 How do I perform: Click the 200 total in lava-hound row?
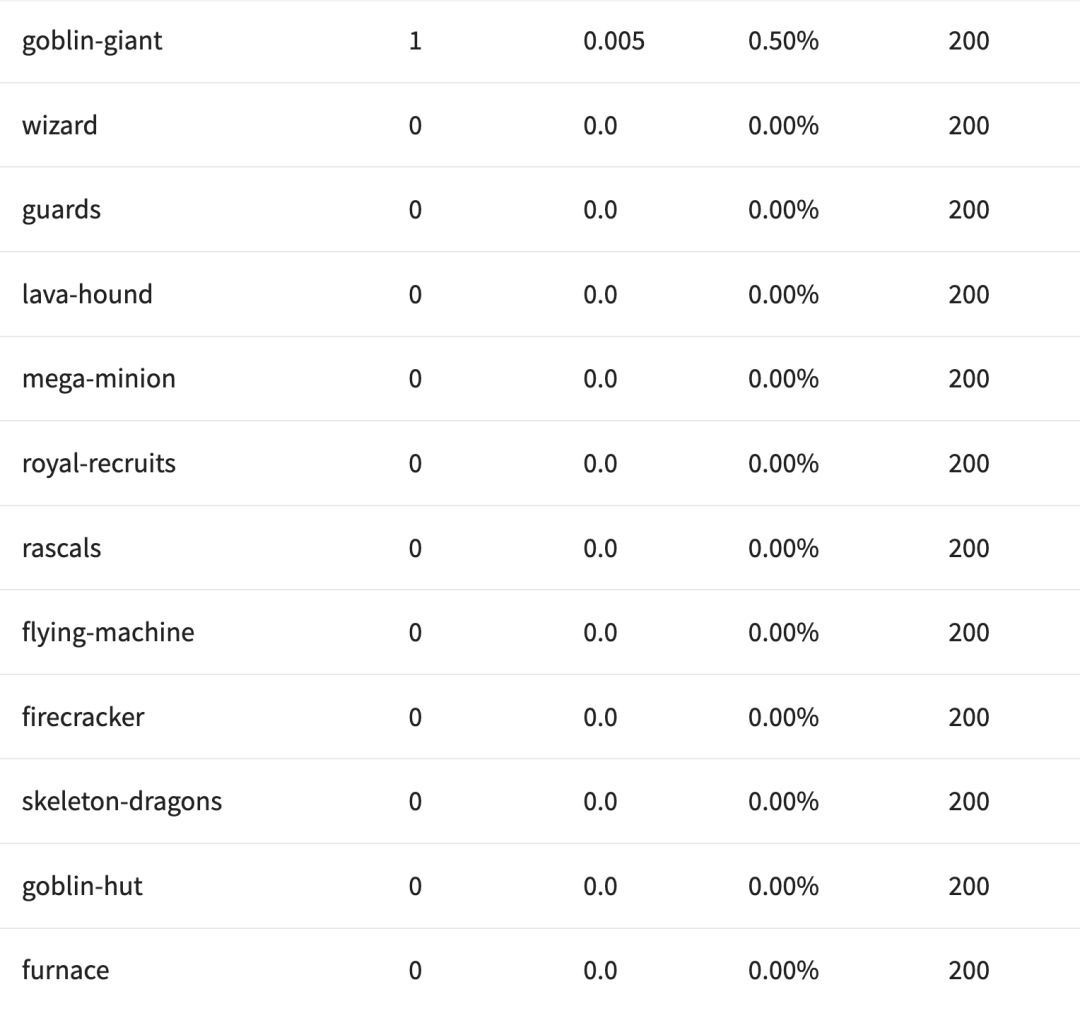(968, 295)
